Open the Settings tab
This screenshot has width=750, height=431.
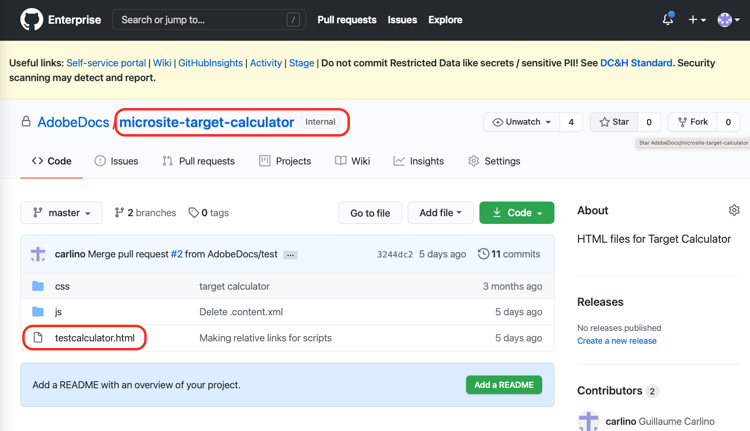tap(493, 161)
